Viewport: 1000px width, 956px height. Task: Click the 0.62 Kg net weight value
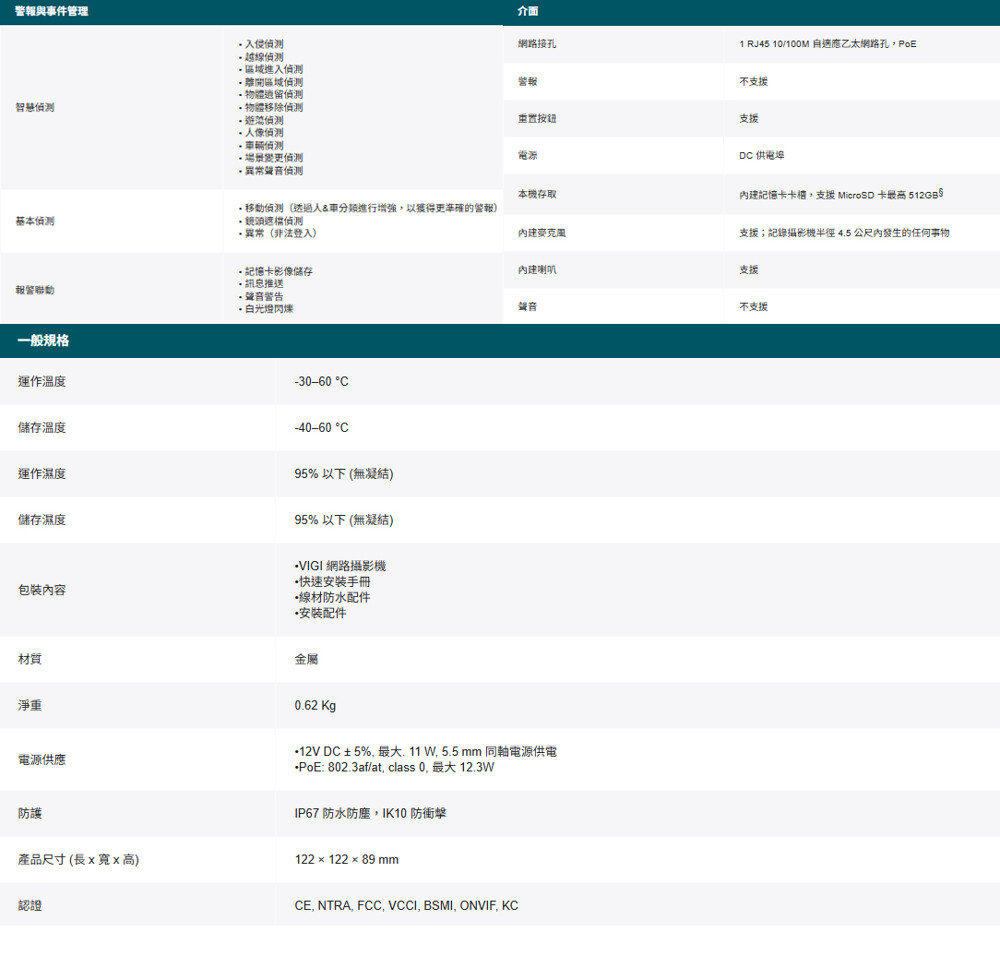[x=315, y=706]
